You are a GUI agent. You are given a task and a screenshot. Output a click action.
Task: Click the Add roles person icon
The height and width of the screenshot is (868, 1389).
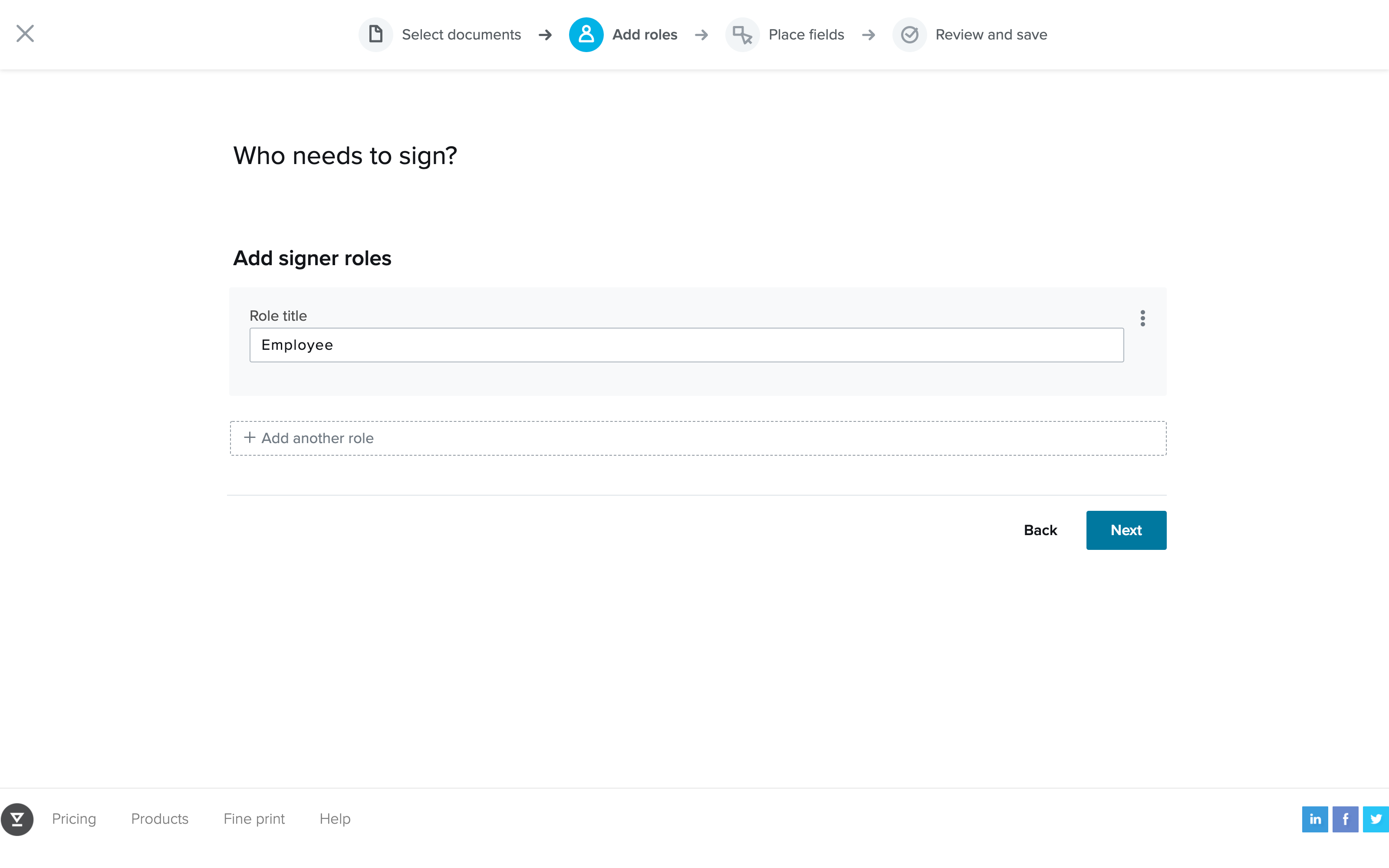(586, 34)
